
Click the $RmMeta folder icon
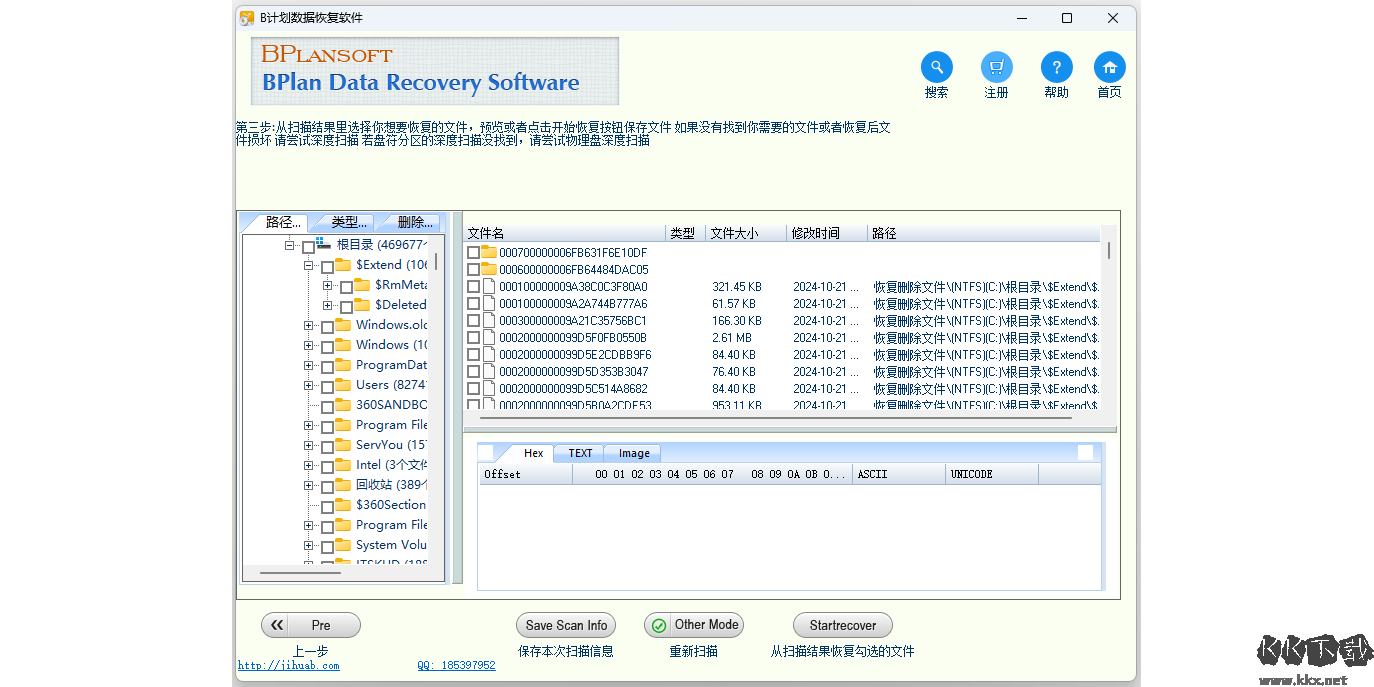[363, 284]
